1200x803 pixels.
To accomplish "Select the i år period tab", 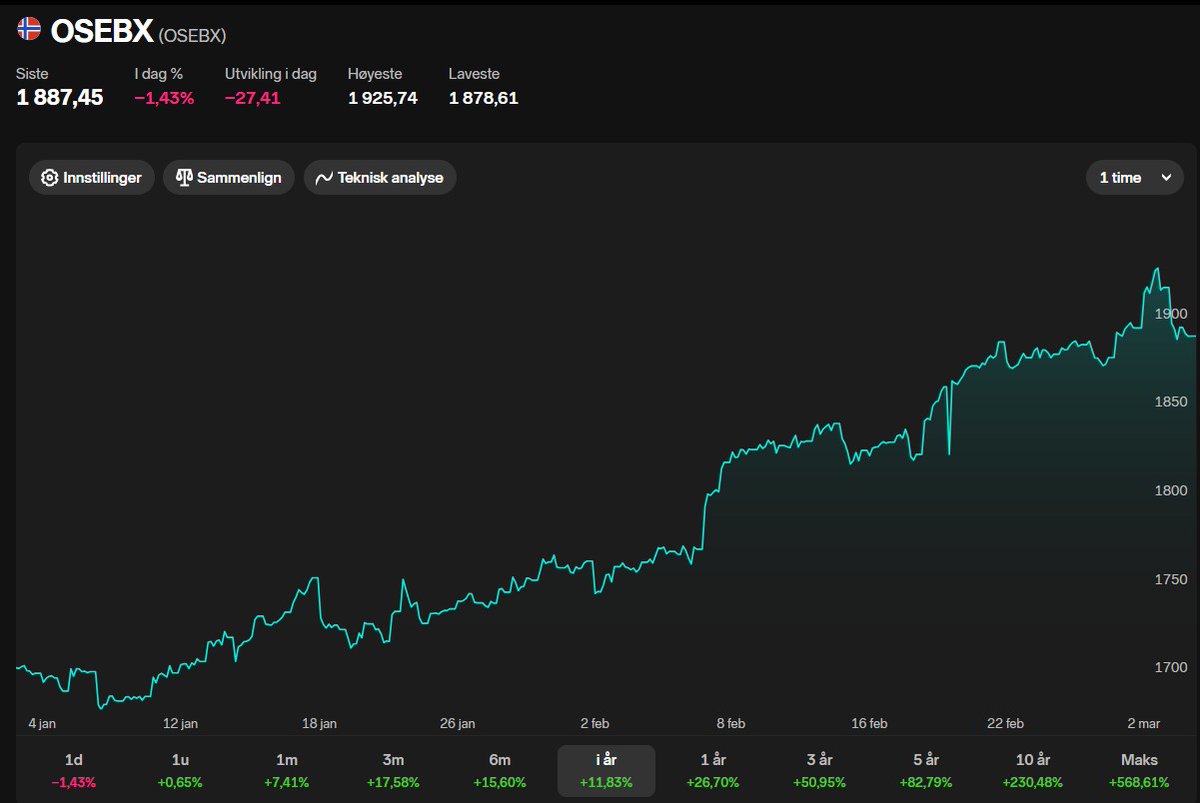I will tap(606, 770).
